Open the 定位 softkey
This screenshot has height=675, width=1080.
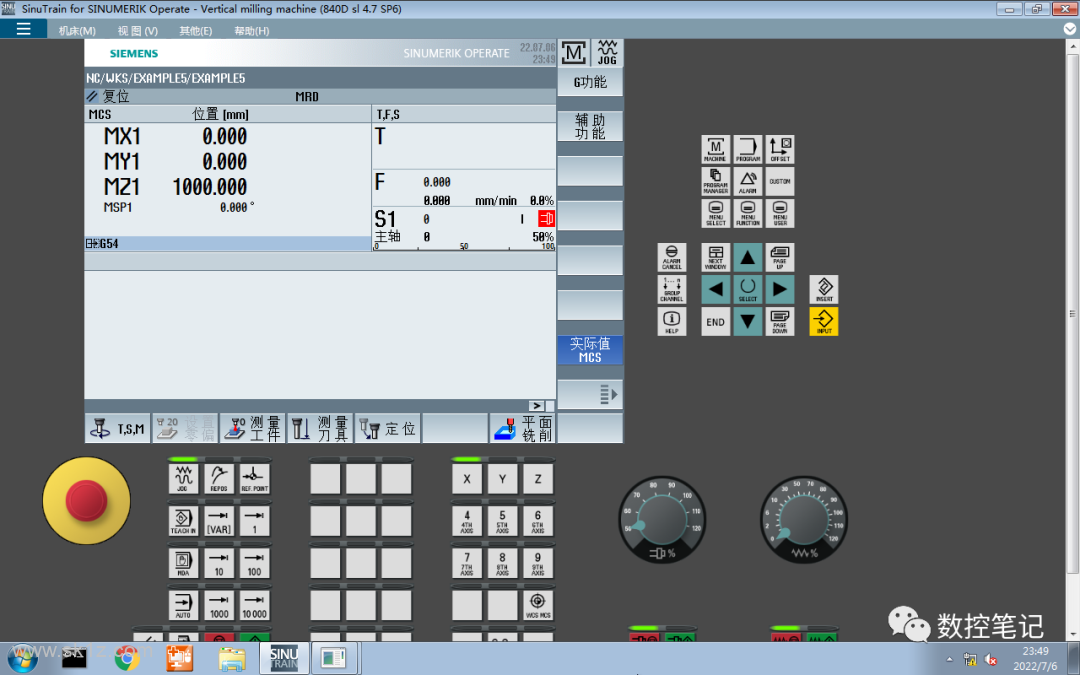click(387, 428)
